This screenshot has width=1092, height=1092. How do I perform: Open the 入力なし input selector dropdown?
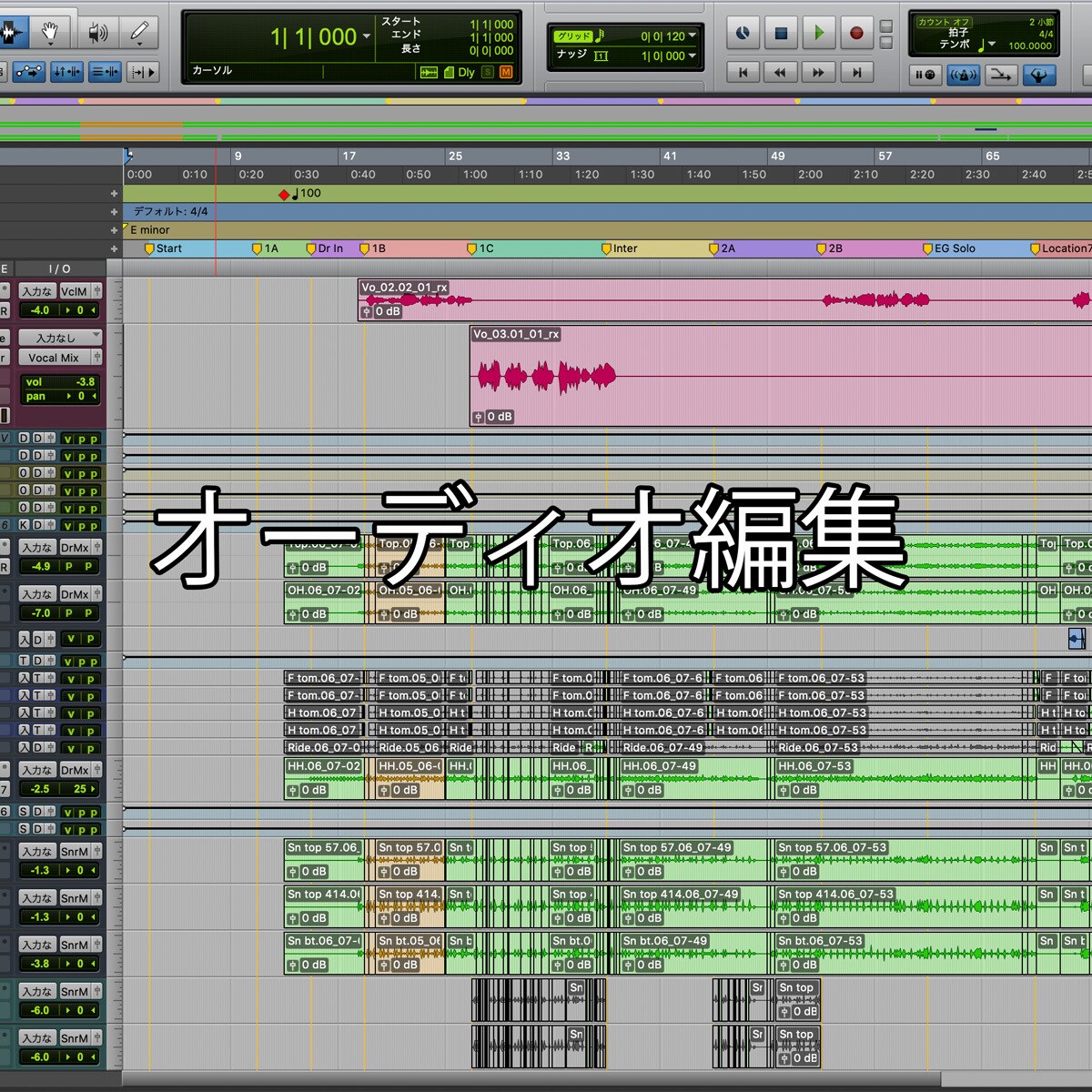pyautogui.click(x=60, y=338)
